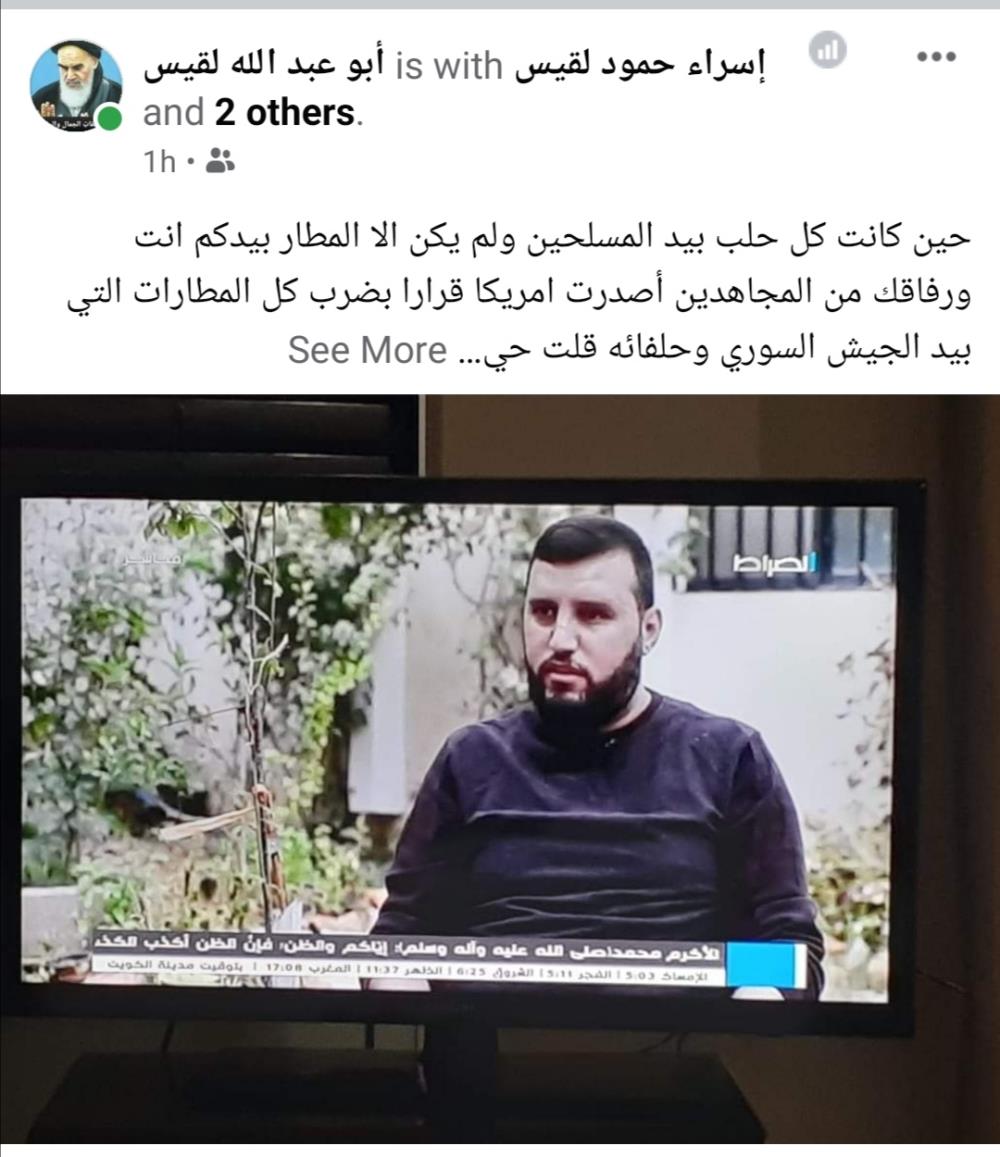Expand the post text with See More
This screenshot has width=1000, height=1157.
pyautogui.click(x=367, y=350)
